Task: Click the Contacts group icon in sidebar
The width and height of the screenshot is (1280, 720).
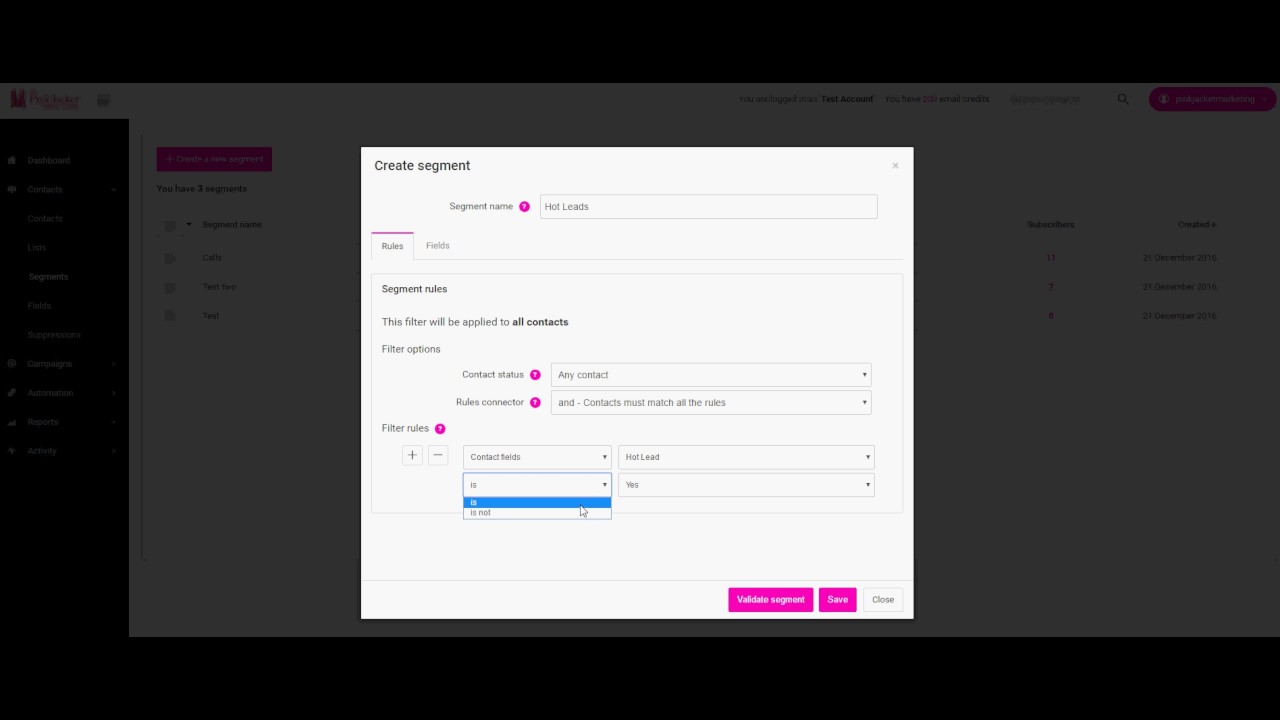Action: pyautogui.click(x=12, y=189)
